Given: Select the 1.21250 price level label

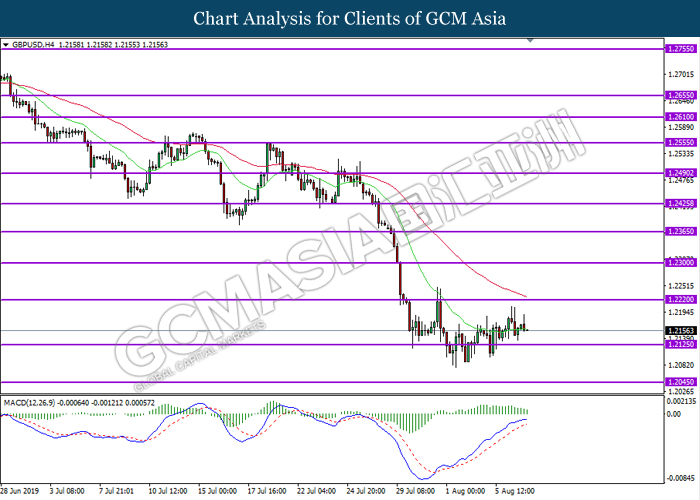Looking at the screenshot, I should point(681,344).
